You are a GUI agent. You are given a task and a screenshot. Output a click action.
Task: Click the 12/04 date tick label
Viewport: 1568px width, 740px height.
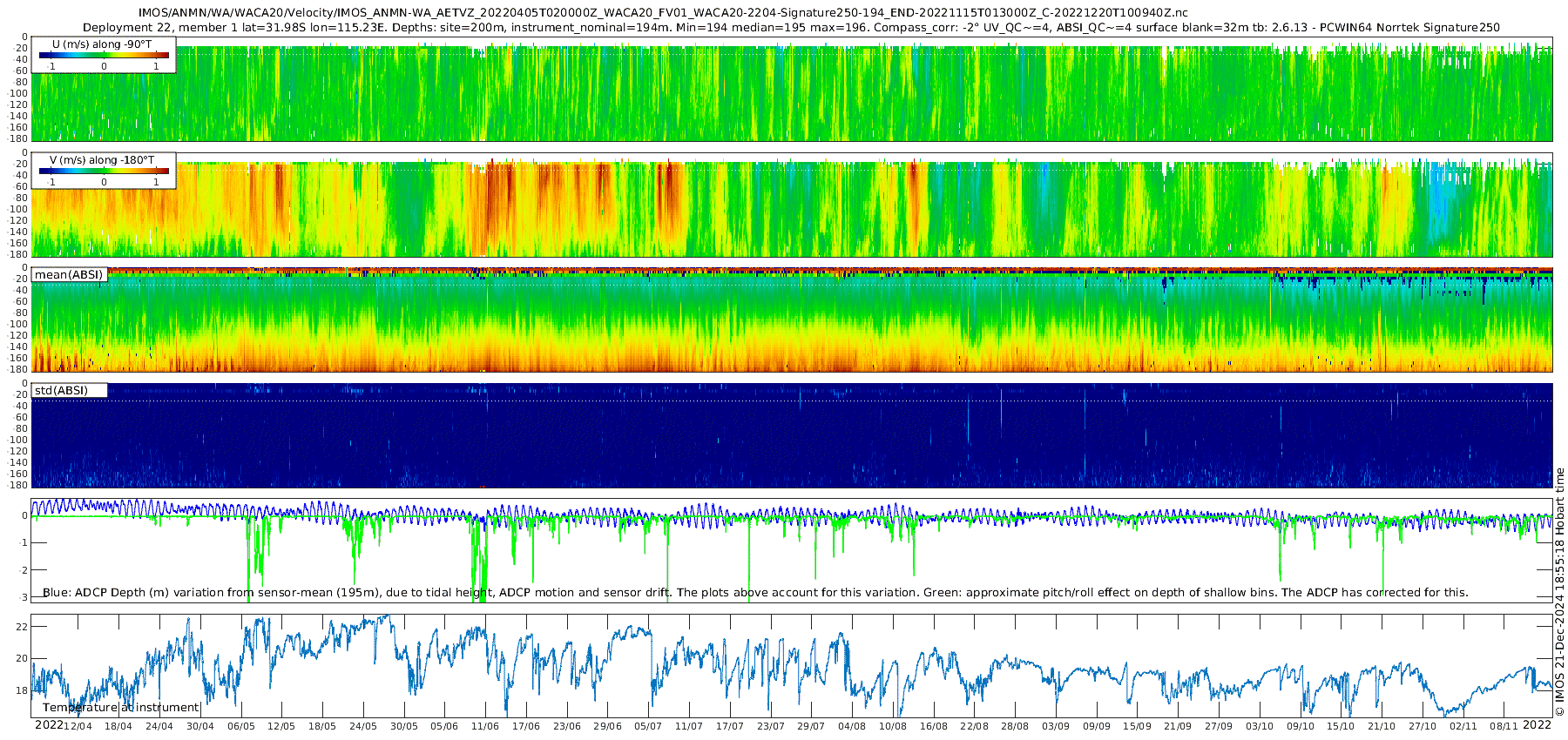[78, 726]
